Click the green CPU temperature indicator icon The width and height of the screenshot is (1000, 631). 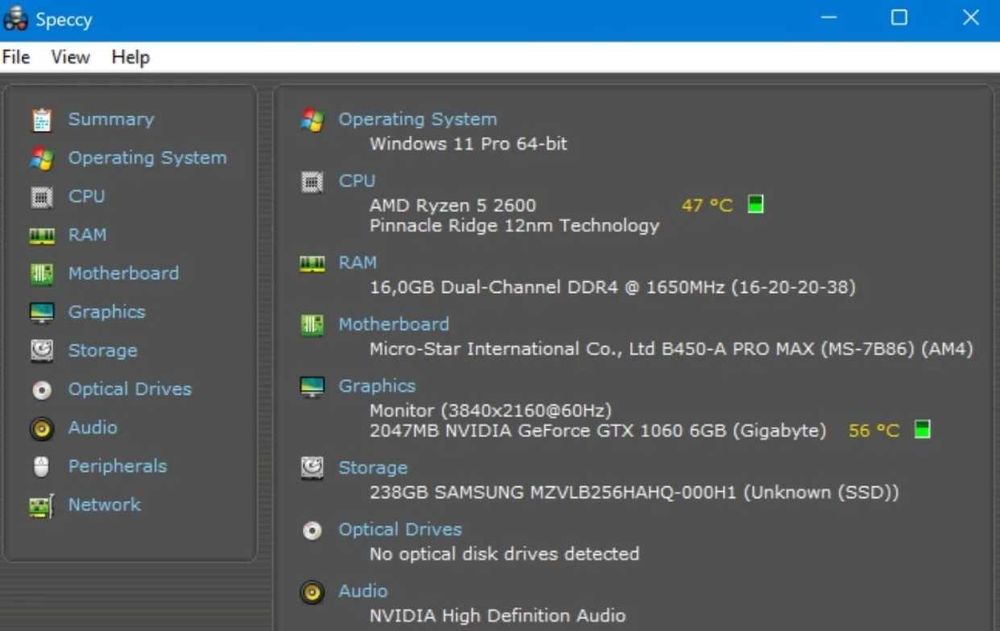pos(755,204)
